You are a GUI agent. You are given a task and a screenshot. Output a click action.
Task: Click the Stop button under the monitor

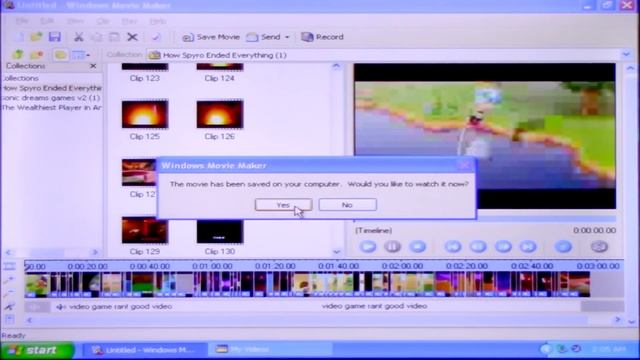tap(418, 247)
